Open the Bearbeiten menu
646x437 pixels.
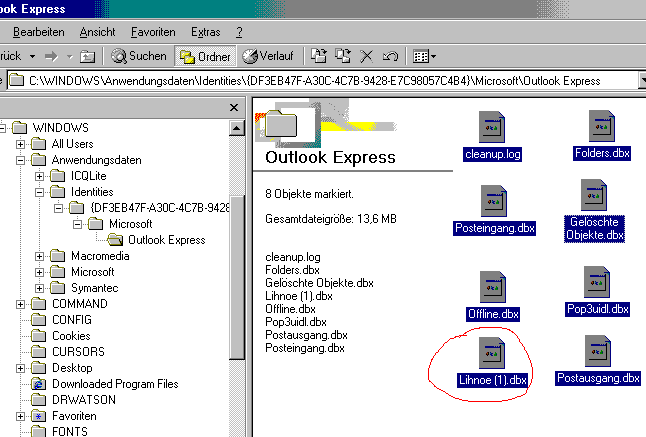[x=39, y=32]
